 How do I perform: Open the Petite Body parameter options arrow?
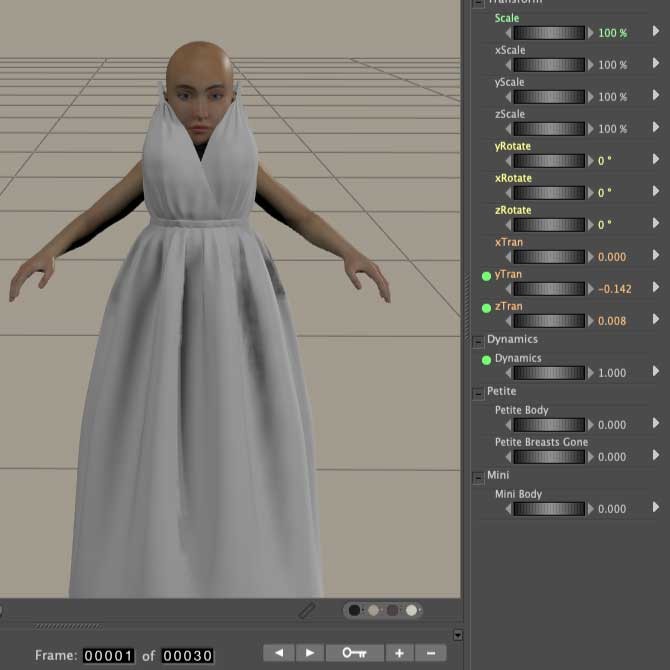coord(656,424)
